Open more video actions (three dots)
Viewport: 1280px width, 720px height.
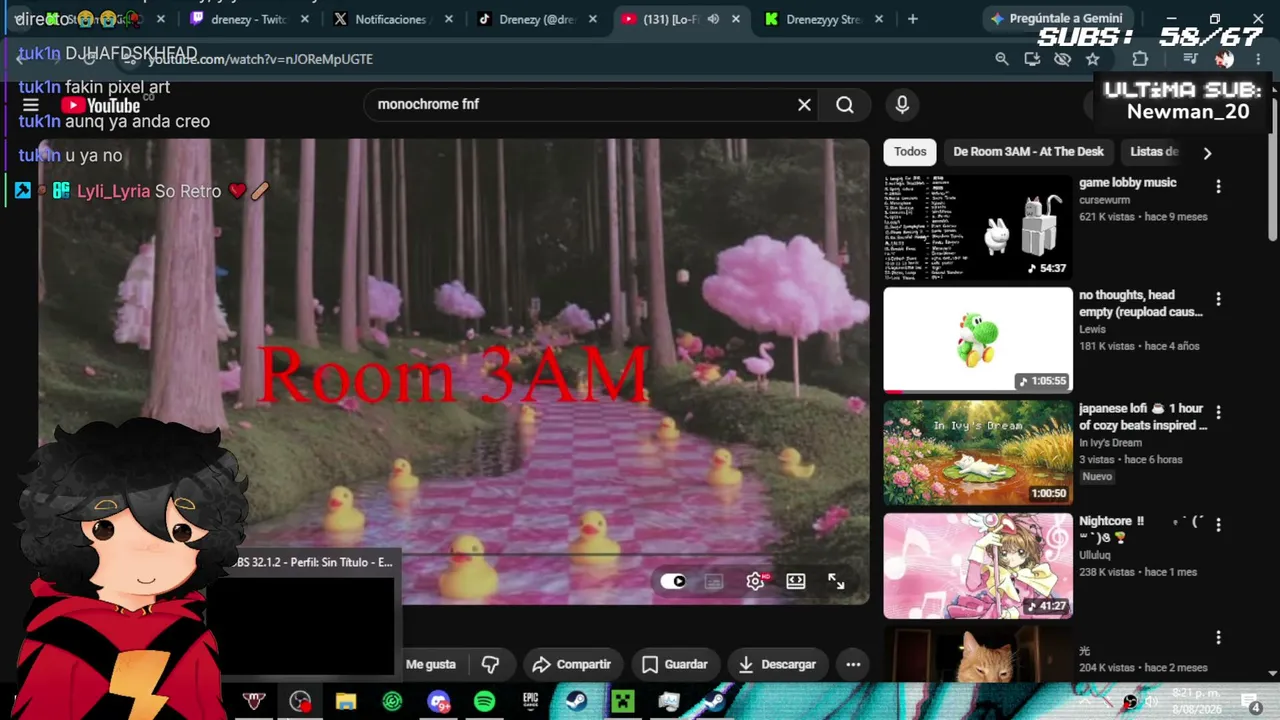853,664
